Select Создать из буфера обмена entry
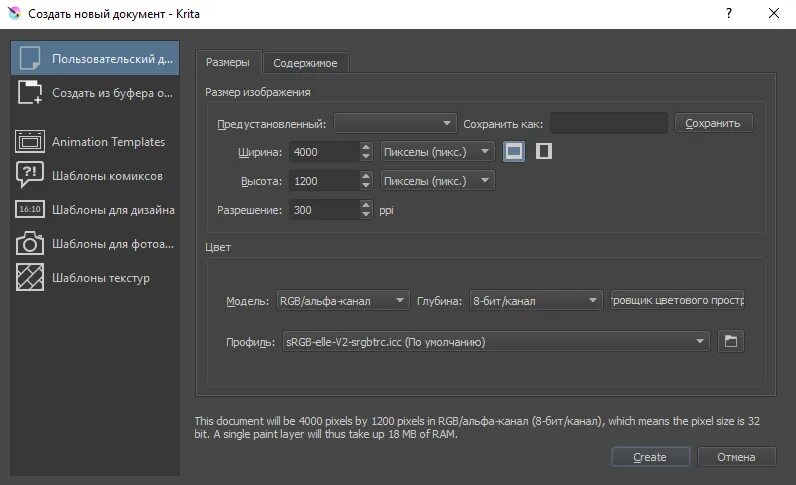This screenshot has height=485, width=796. tap(95, 92)
